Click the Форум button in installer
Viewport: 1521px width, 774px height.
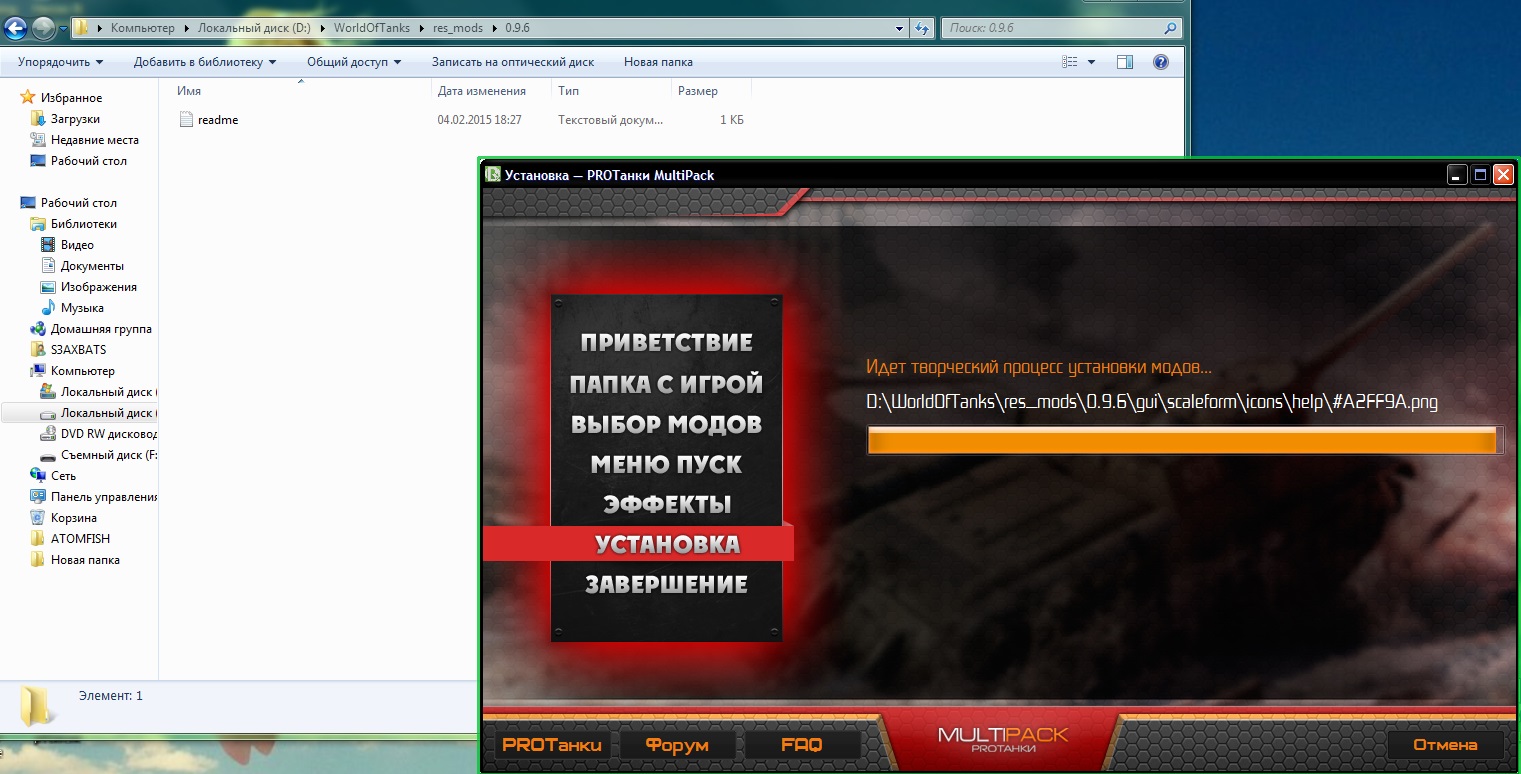(677, 745)
